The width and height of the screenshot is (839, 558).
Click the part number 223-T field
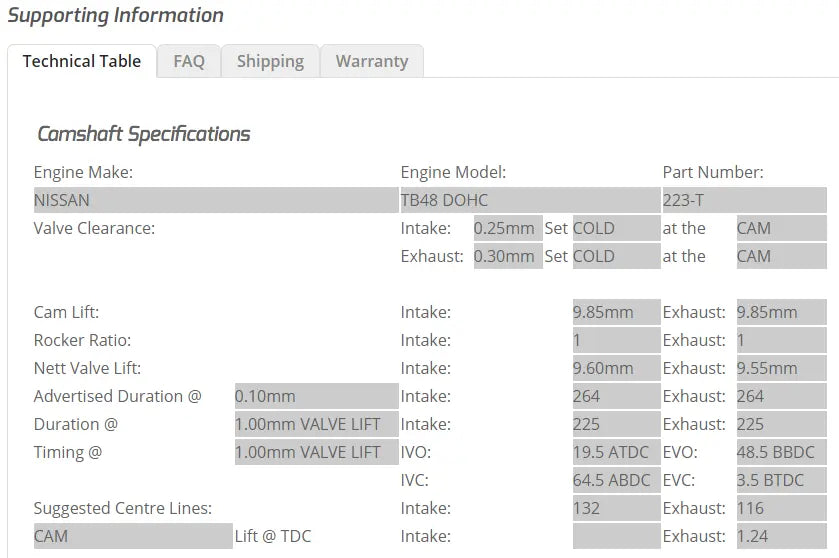[x=744, y=200]
